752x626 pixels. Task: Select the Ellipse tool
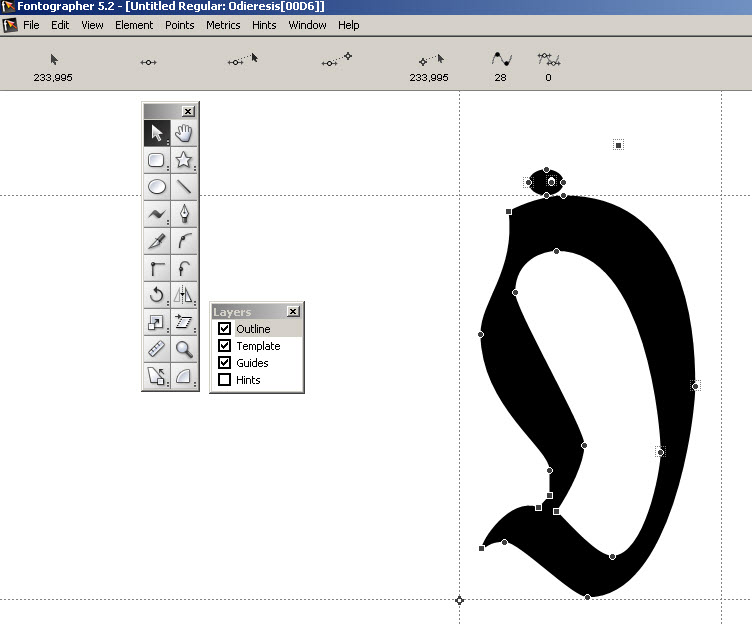157,187
